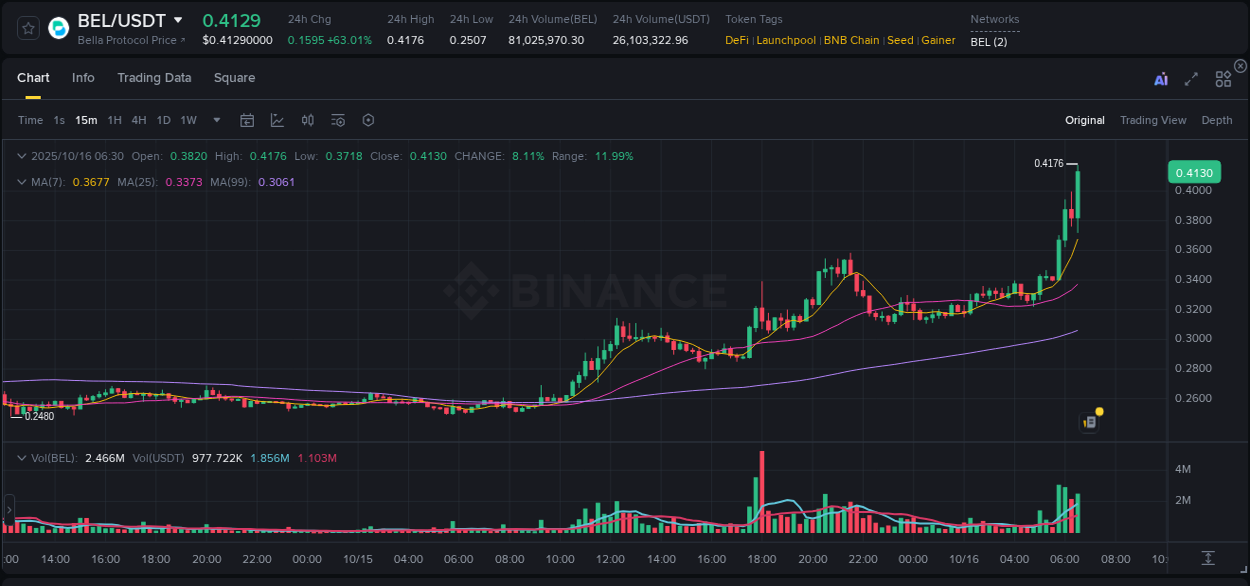Open the indicators list icon
Screen dimensions: 1250x586
pos(338,119)
